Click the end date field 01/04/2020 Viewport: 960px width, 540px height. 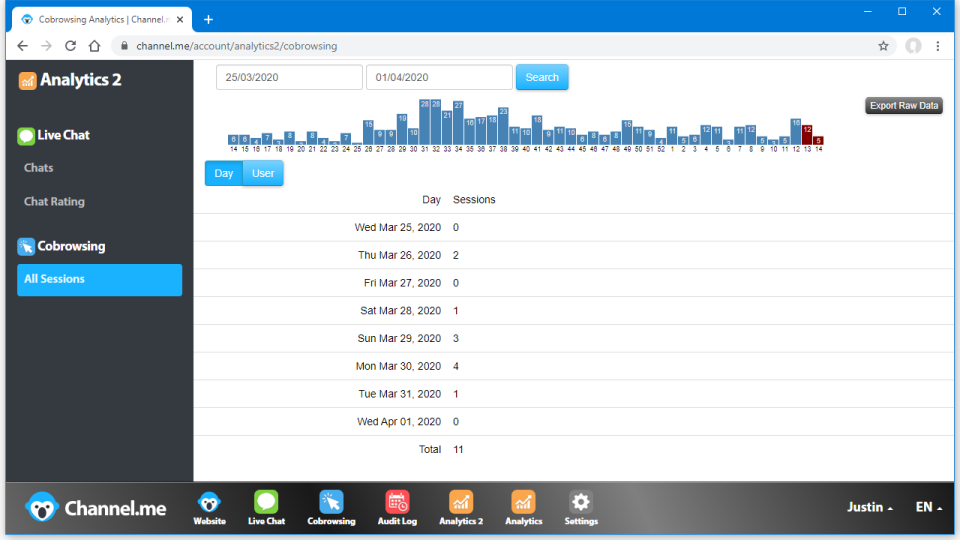click(439, 77)
